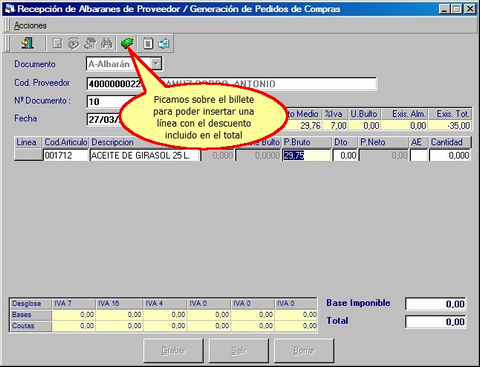
Task: Click the greyed binoculars search icon
Action: pos(107,43)
